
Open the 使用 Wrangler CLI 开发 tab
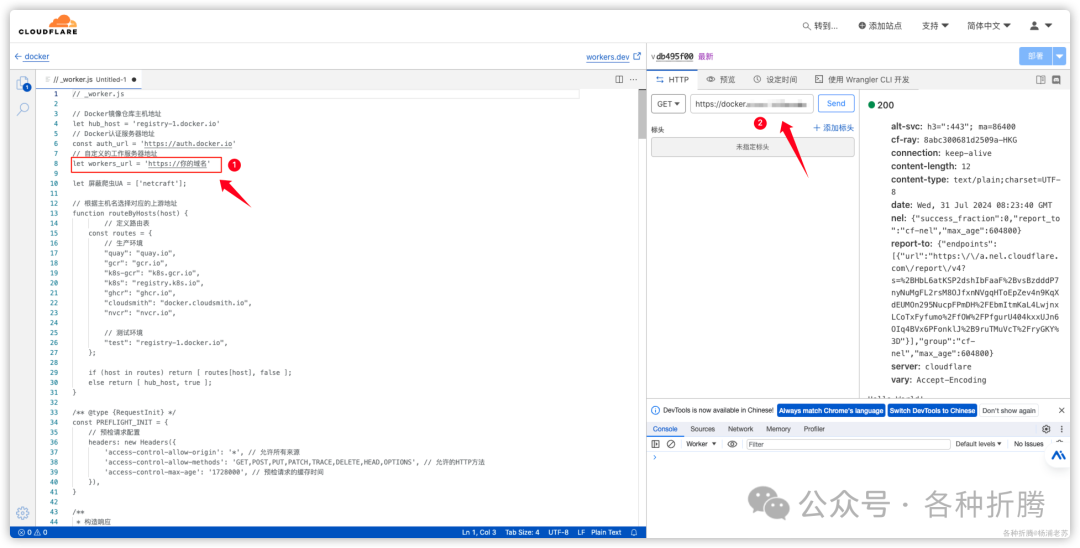coord(862,80)
